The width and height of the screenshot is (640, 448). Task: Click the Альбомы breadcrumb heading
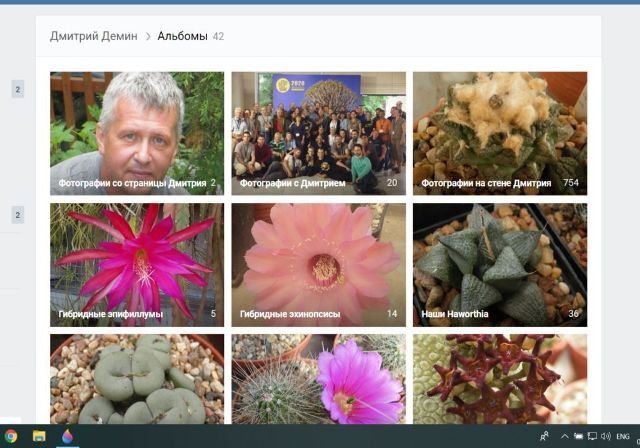click(182, 36)
